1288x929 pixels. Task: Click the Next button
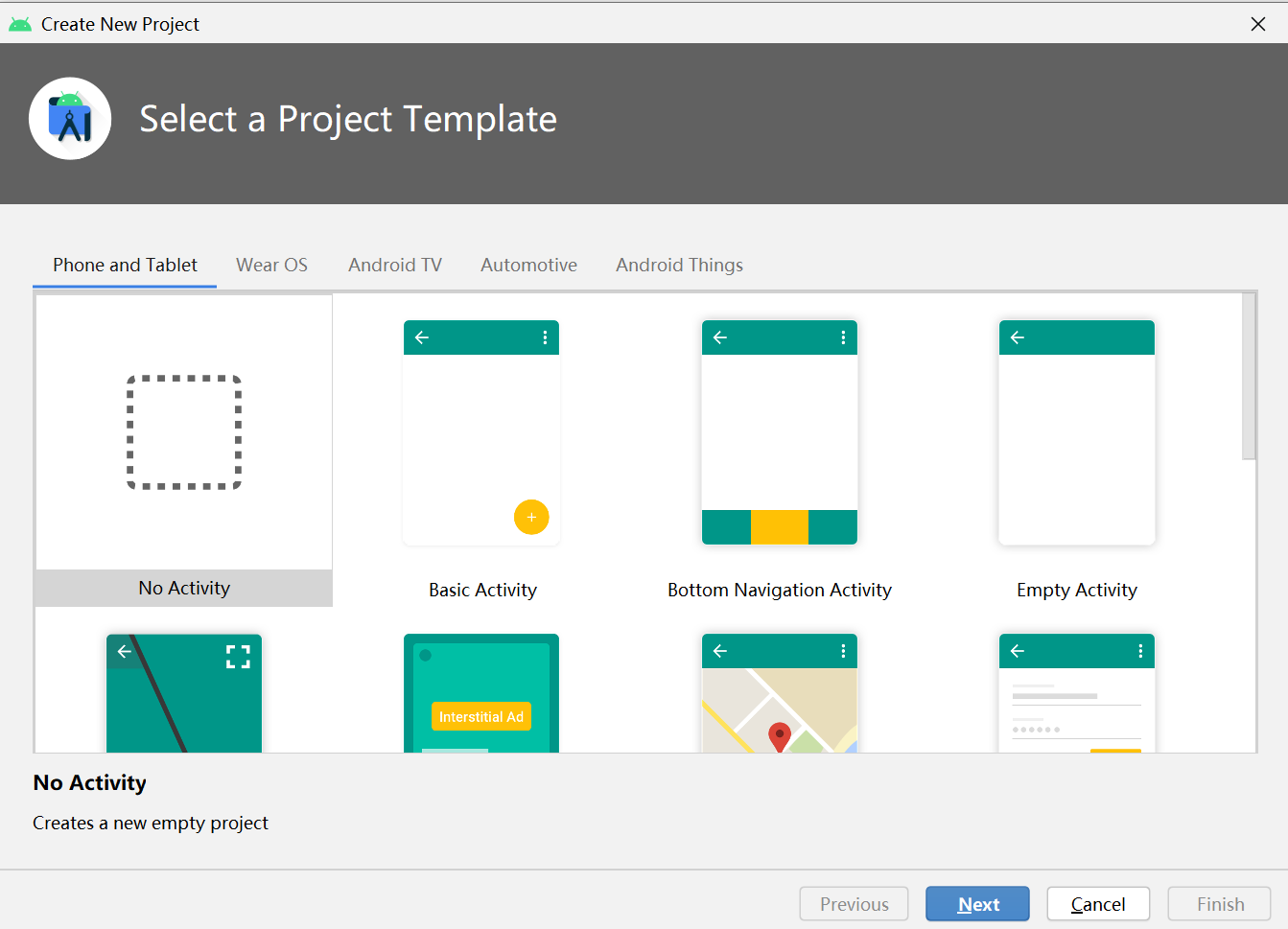point(977,904)
